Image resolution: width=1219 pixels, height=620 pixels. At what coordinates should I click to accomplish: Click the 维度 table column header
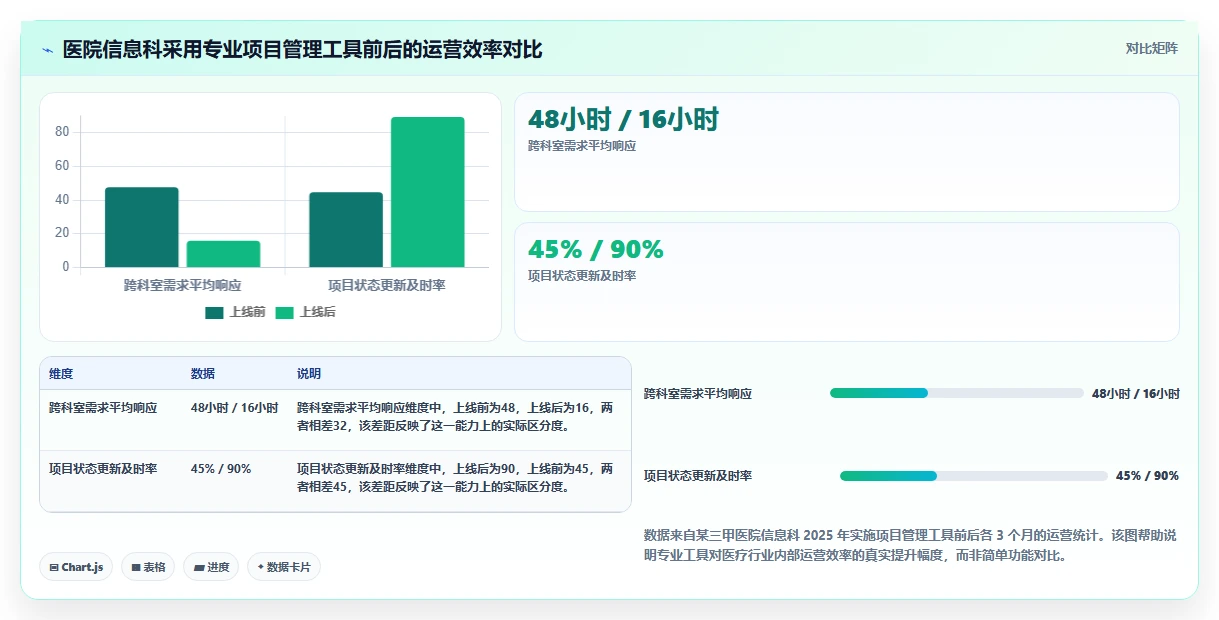(x=61, y=373)
